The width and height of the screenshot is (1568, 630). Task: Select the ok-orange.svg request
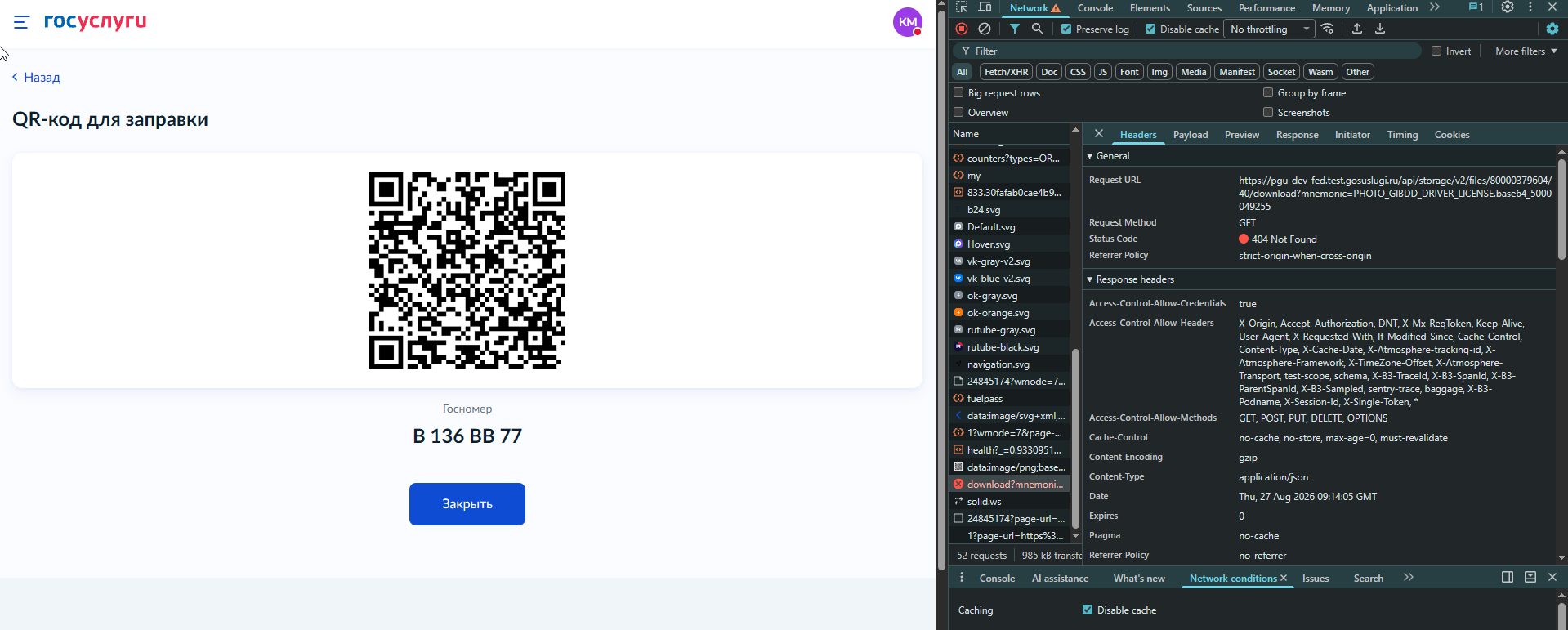(1010, 313)
